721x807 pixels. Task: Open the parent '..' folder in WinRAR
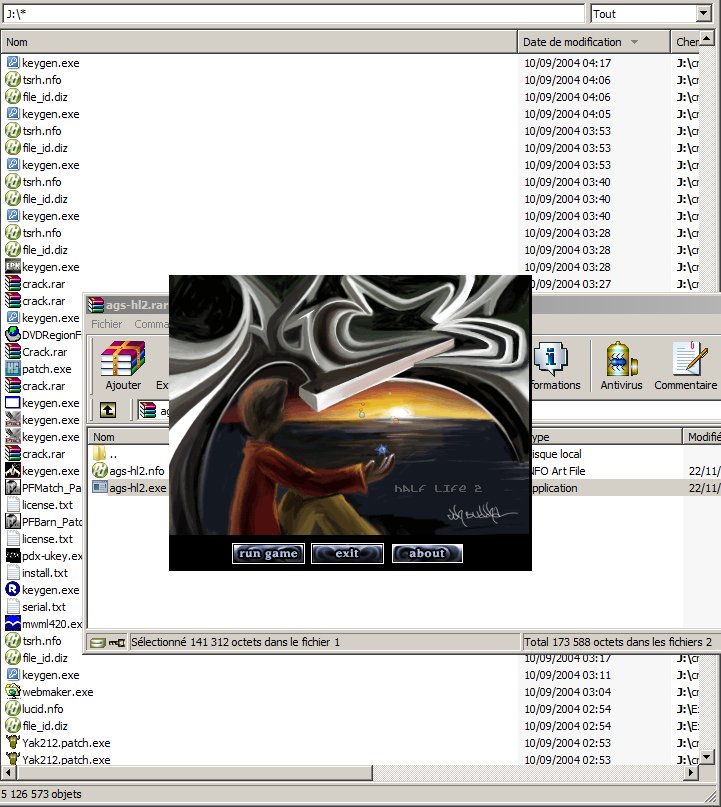point(105,454)
